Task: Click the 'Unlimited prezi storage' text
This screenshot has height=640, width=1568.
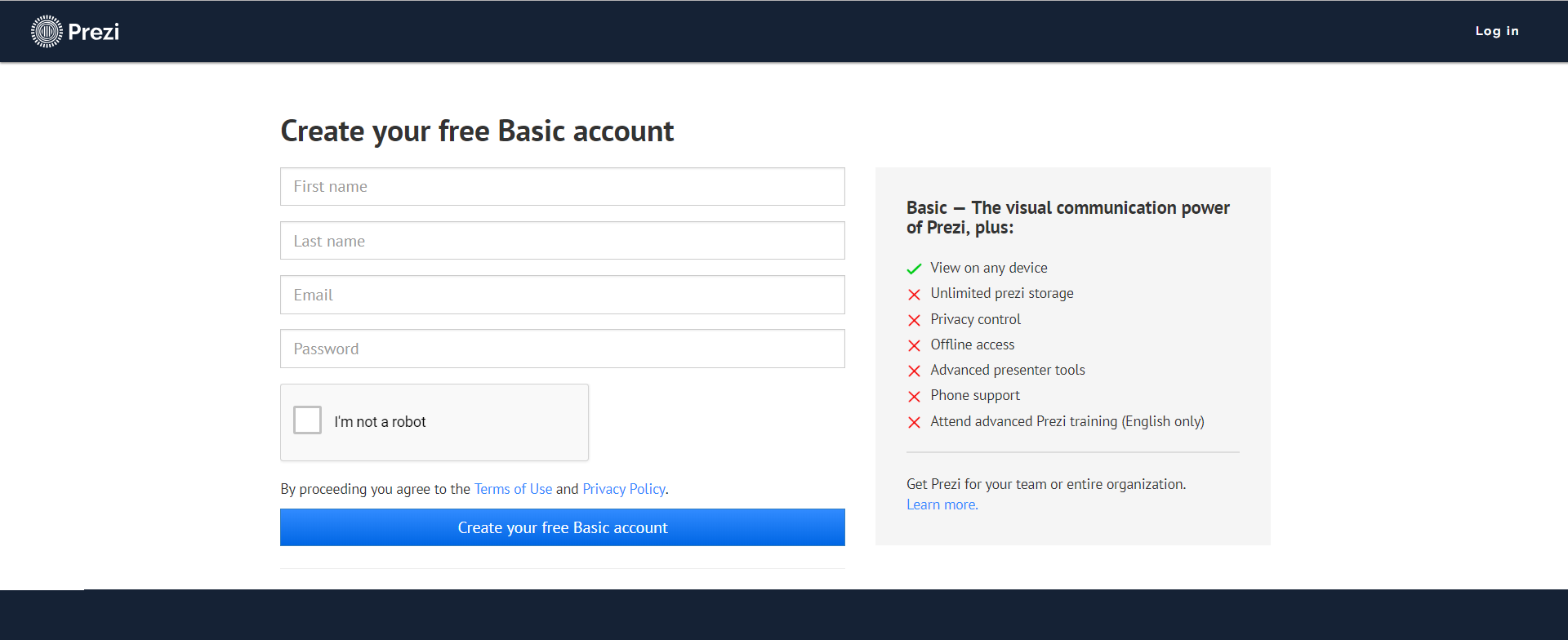Action: pos(1001,293)
